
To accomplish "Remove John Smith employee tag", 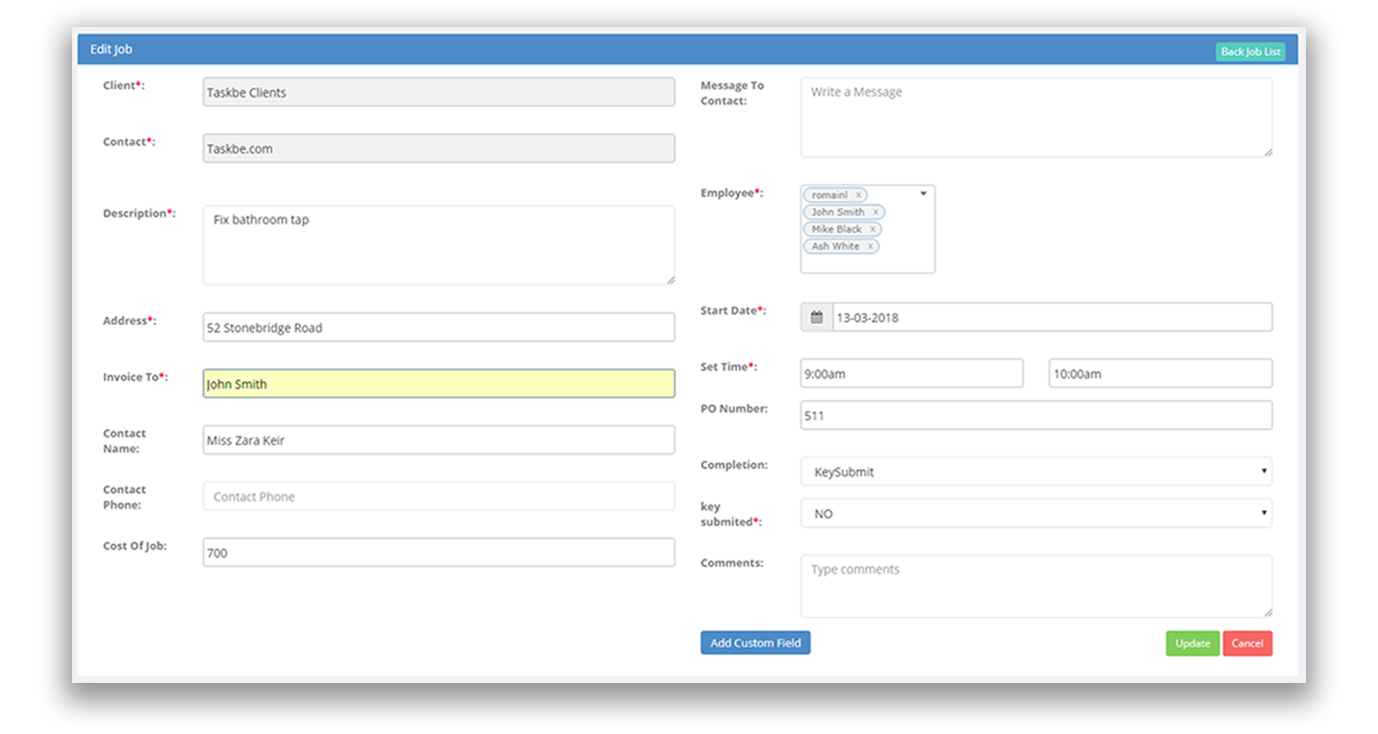I will coord(875,212).
